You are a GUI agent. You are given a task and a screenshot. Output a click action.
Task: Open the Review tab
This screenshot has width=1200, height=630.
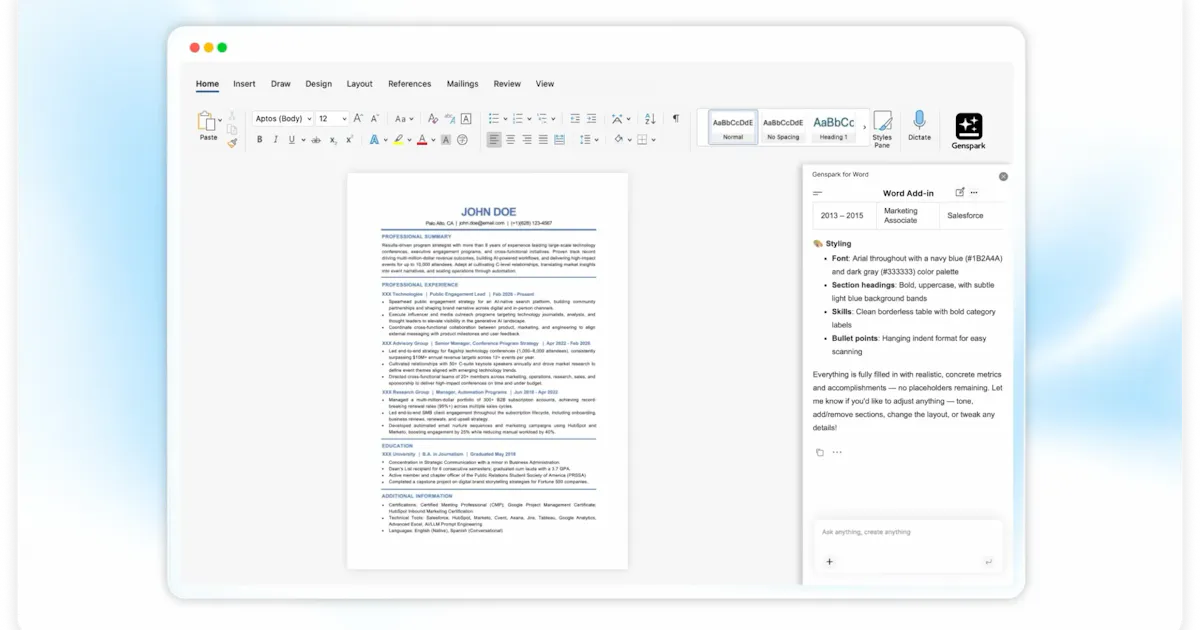pos(507,84)
